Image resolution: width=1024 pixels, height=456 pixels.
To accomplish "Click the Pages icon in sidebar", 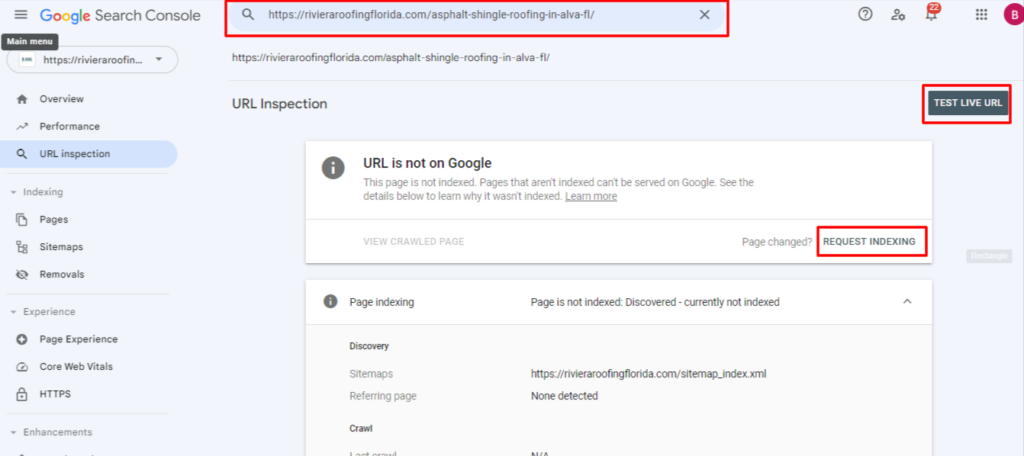I will (x=22, y=220).
